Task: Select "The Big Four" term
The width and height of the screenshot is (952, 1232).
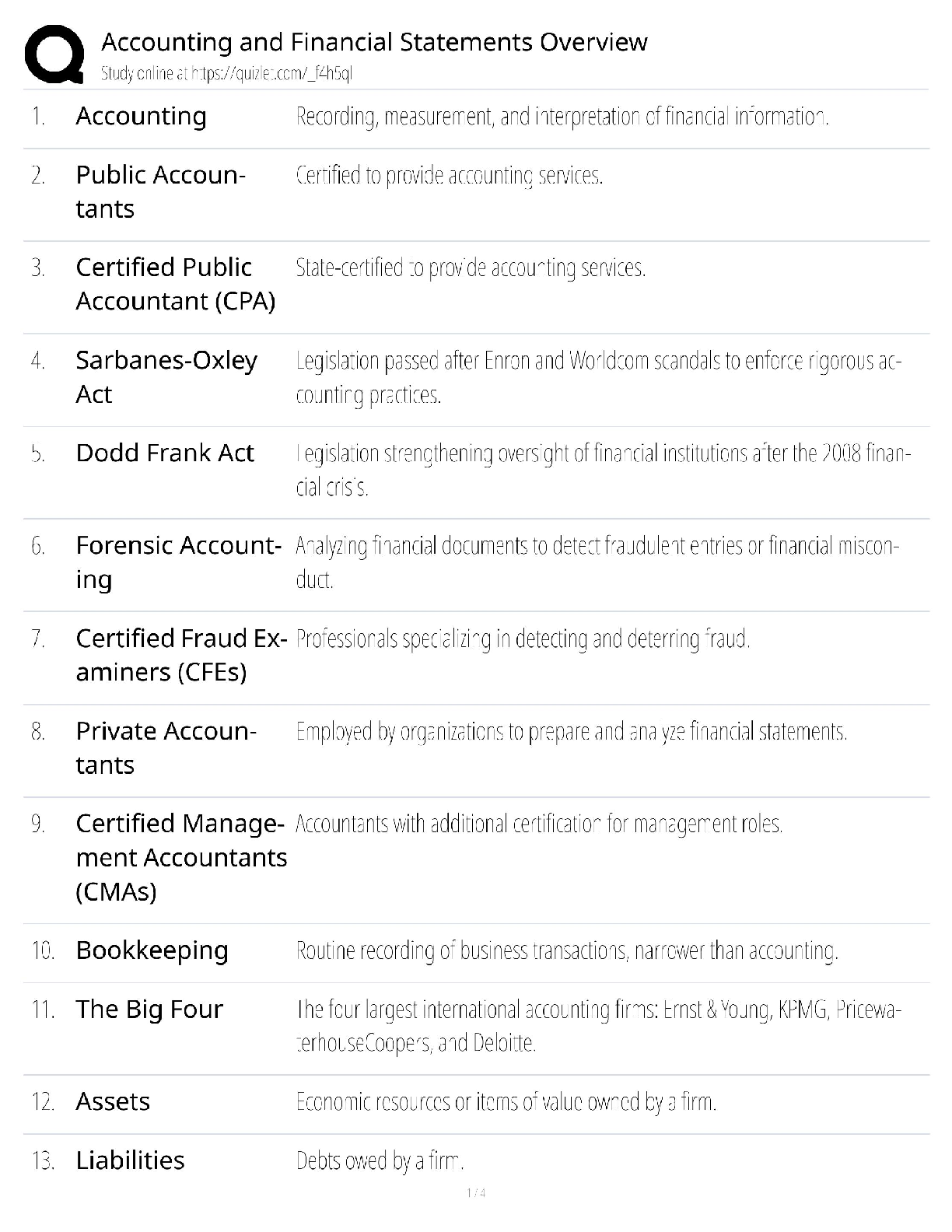Action: pos(149,1010)
